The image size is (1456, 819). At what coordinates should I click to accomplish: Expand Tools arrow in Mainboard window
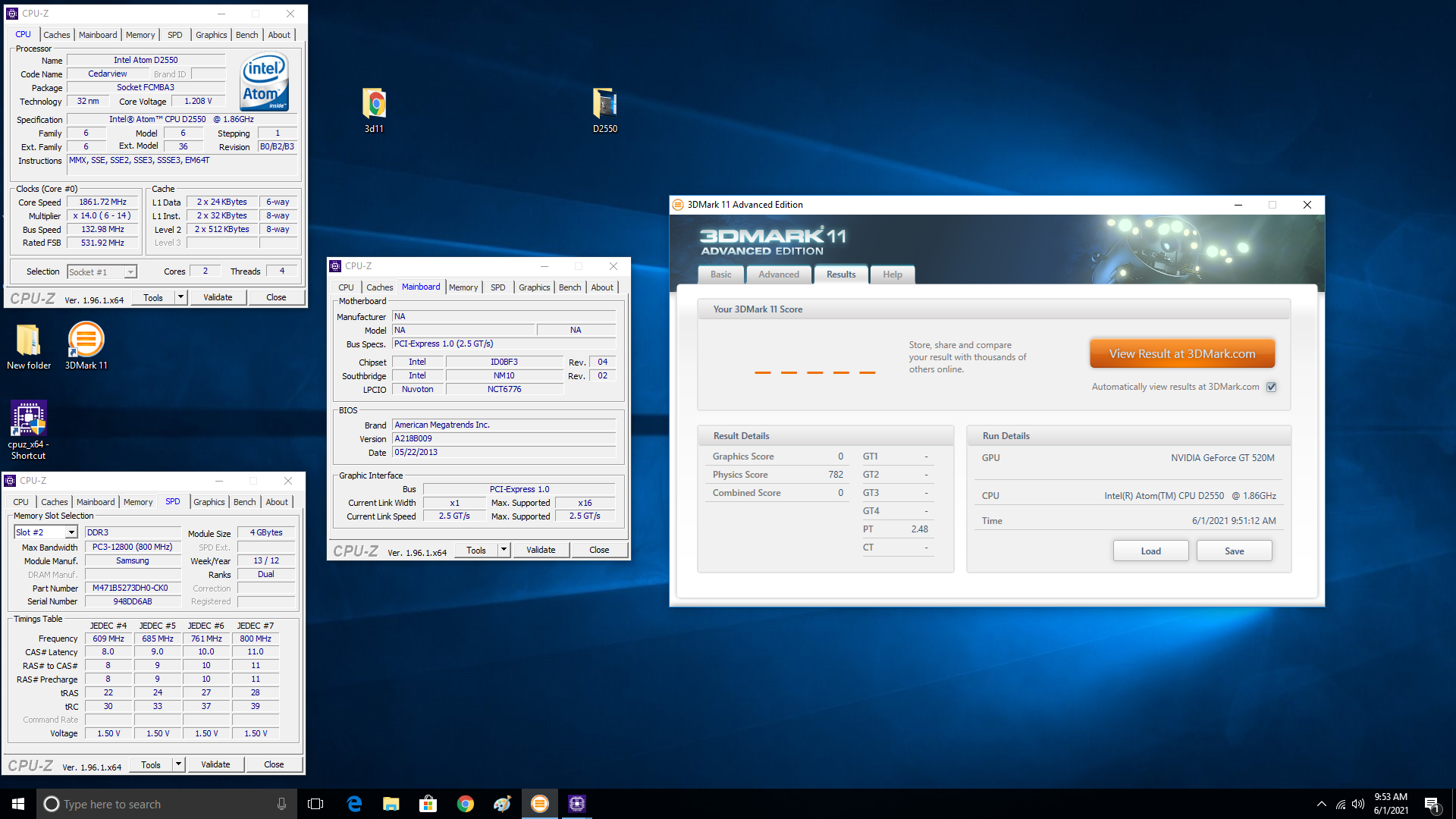point(504,550)
